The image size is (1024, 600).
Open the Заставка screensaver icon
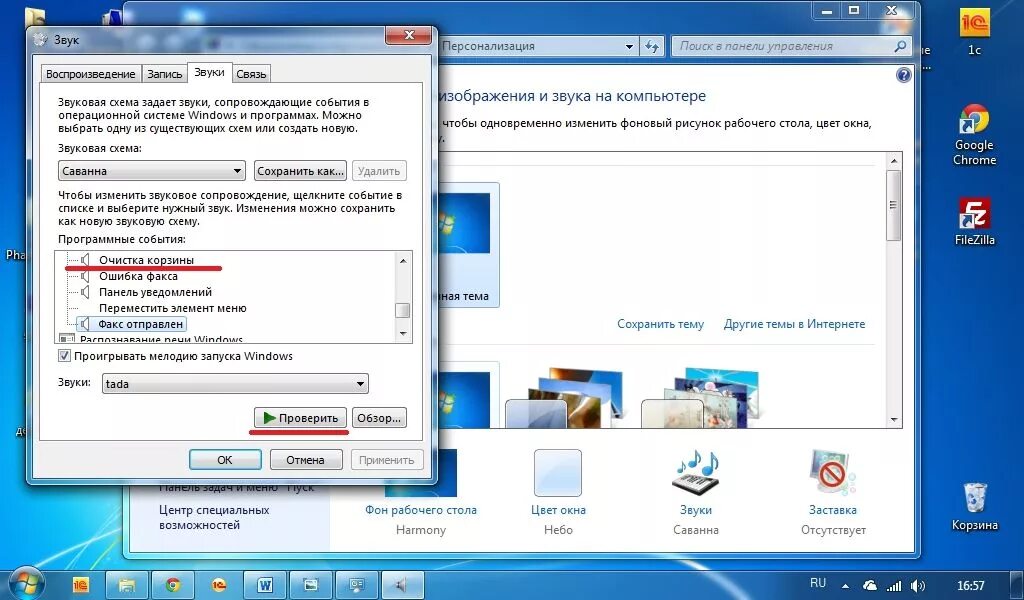832,473
